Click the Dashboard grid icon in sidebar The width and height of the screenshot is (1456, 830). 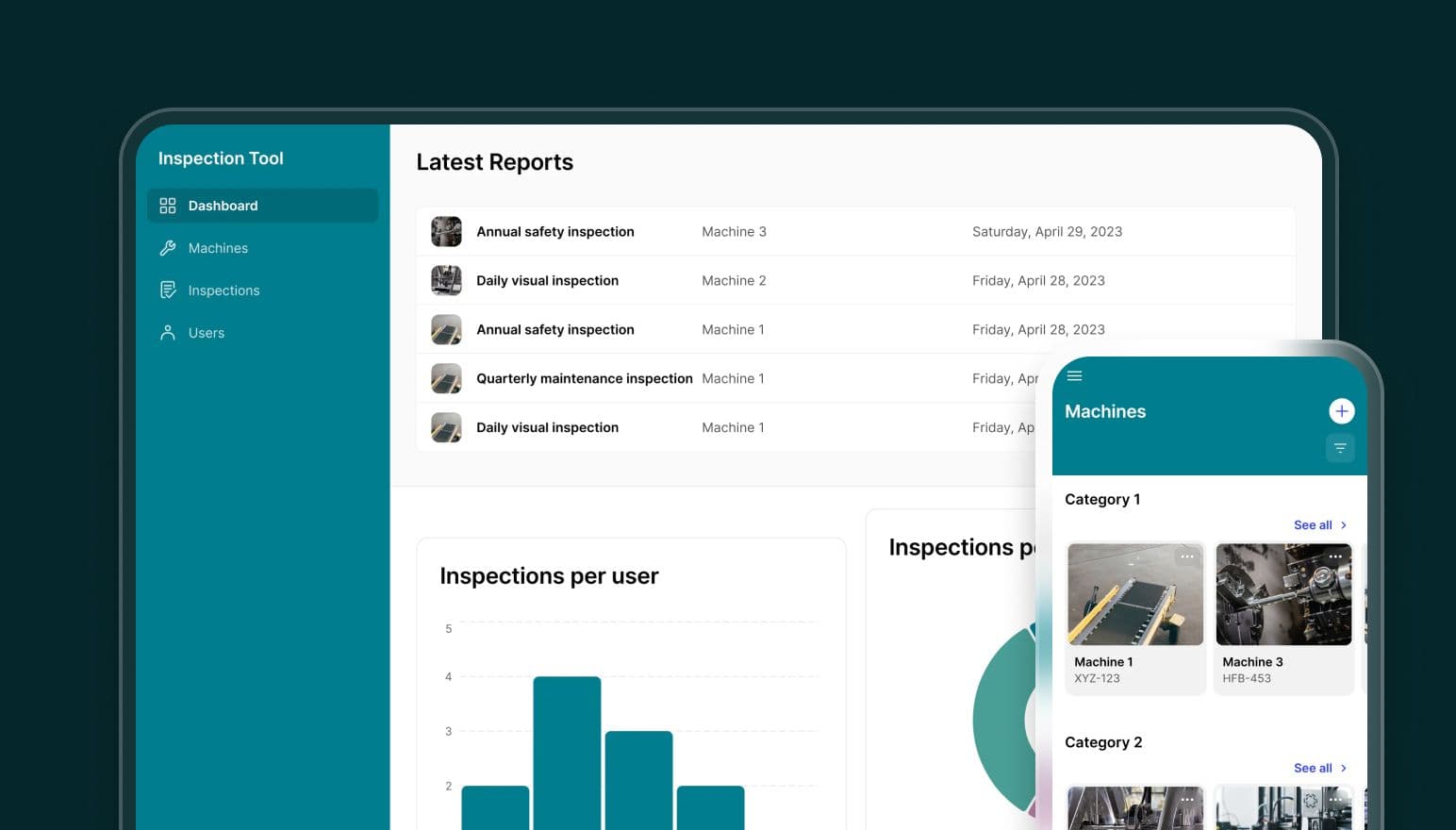pyautogui.click(x=168, y=206)
